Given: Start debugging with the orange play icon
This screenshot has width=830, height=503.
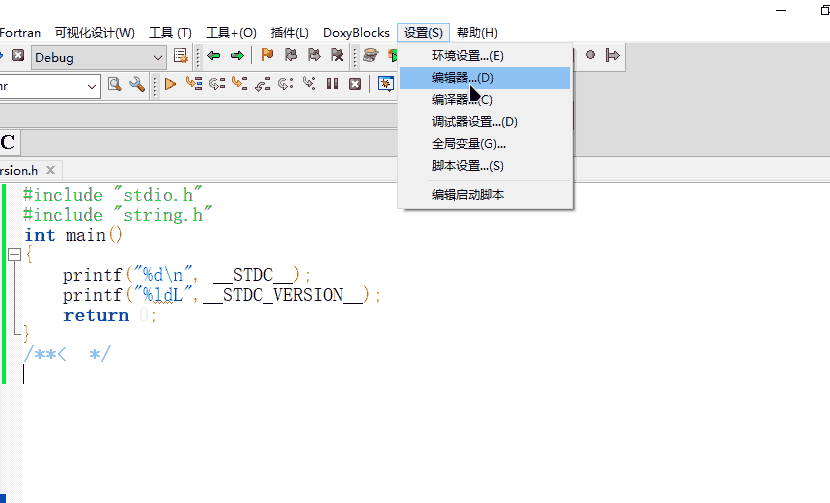Looking at the screenshot, I should click(170, 84).
